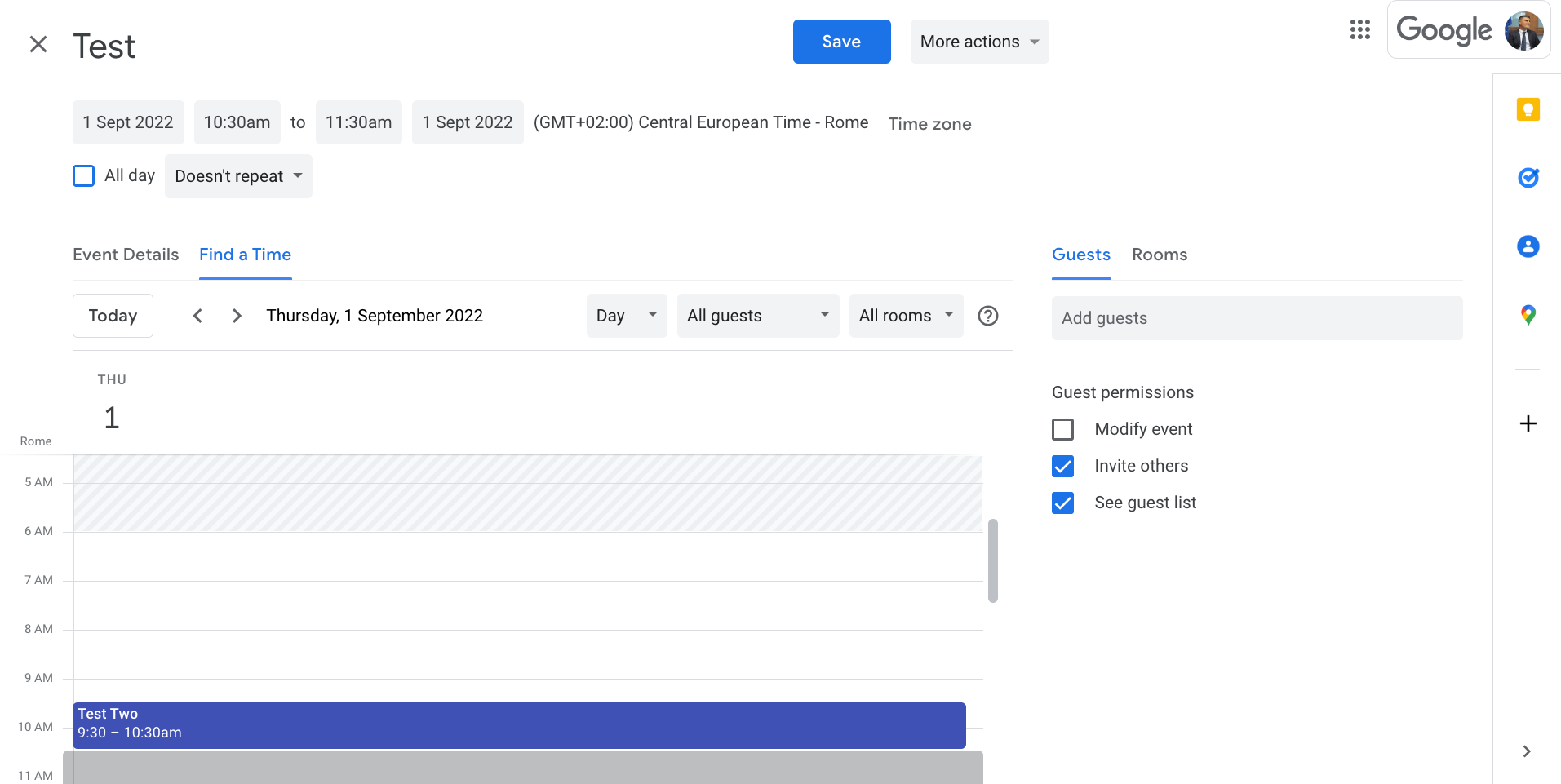The height and width of the screenshot is (784, 1561).
Task: Switch to the Rooms tab
Action: 1160,254
